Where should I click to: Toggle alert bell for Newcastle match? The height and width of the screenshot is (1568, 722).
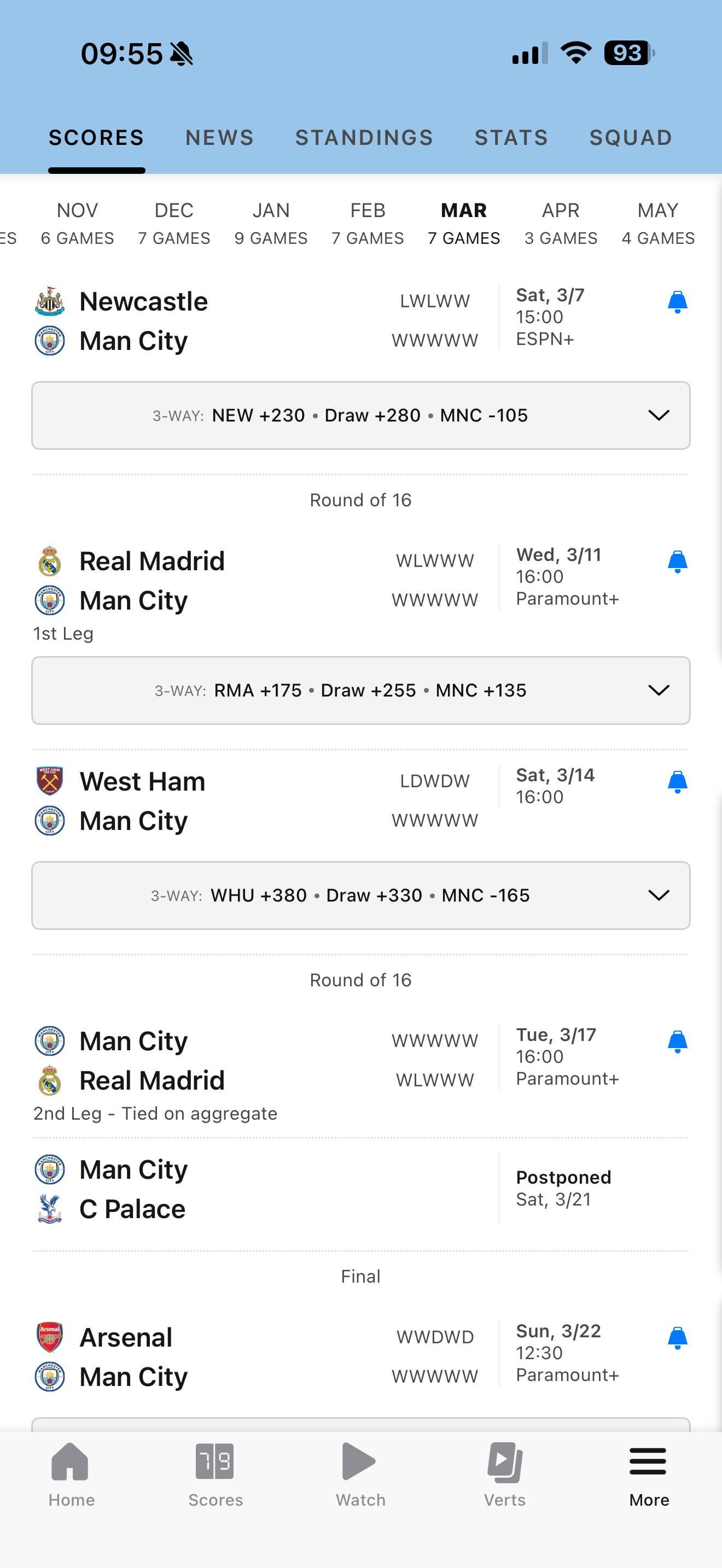click(677, 302)
